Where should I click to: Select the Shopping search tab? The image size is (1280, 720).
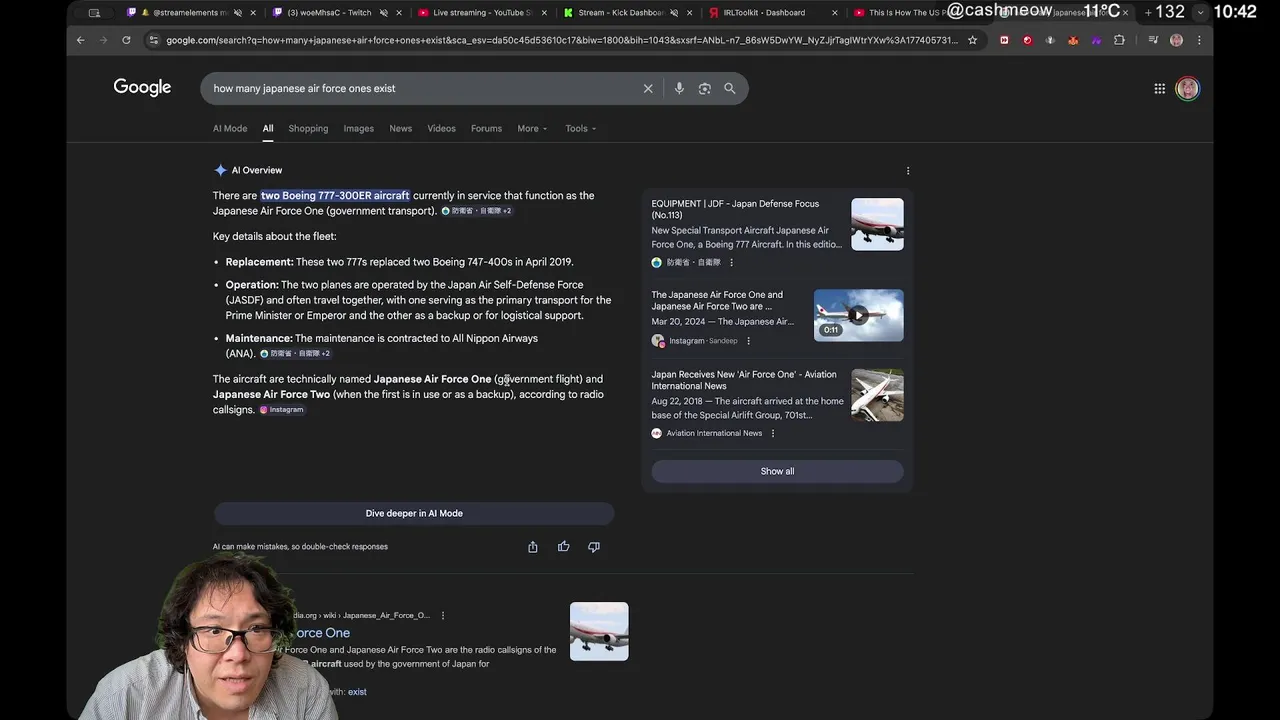[x=308, y=128]
